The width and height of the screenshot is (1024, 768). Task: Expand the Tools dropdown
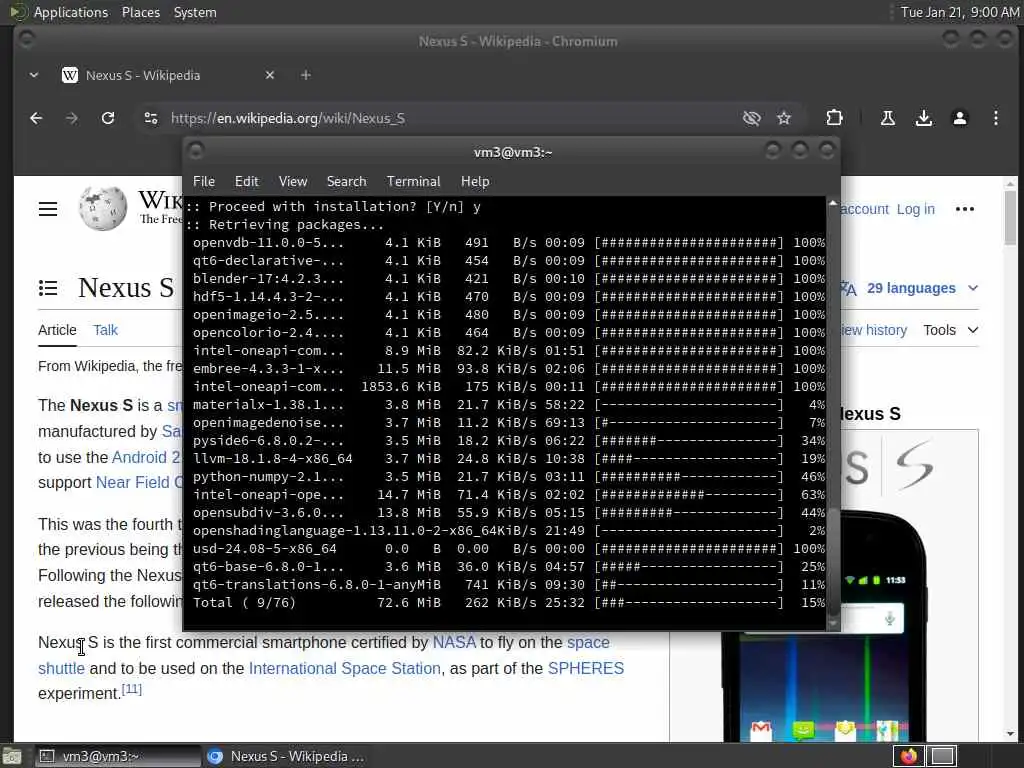(950, 330)
